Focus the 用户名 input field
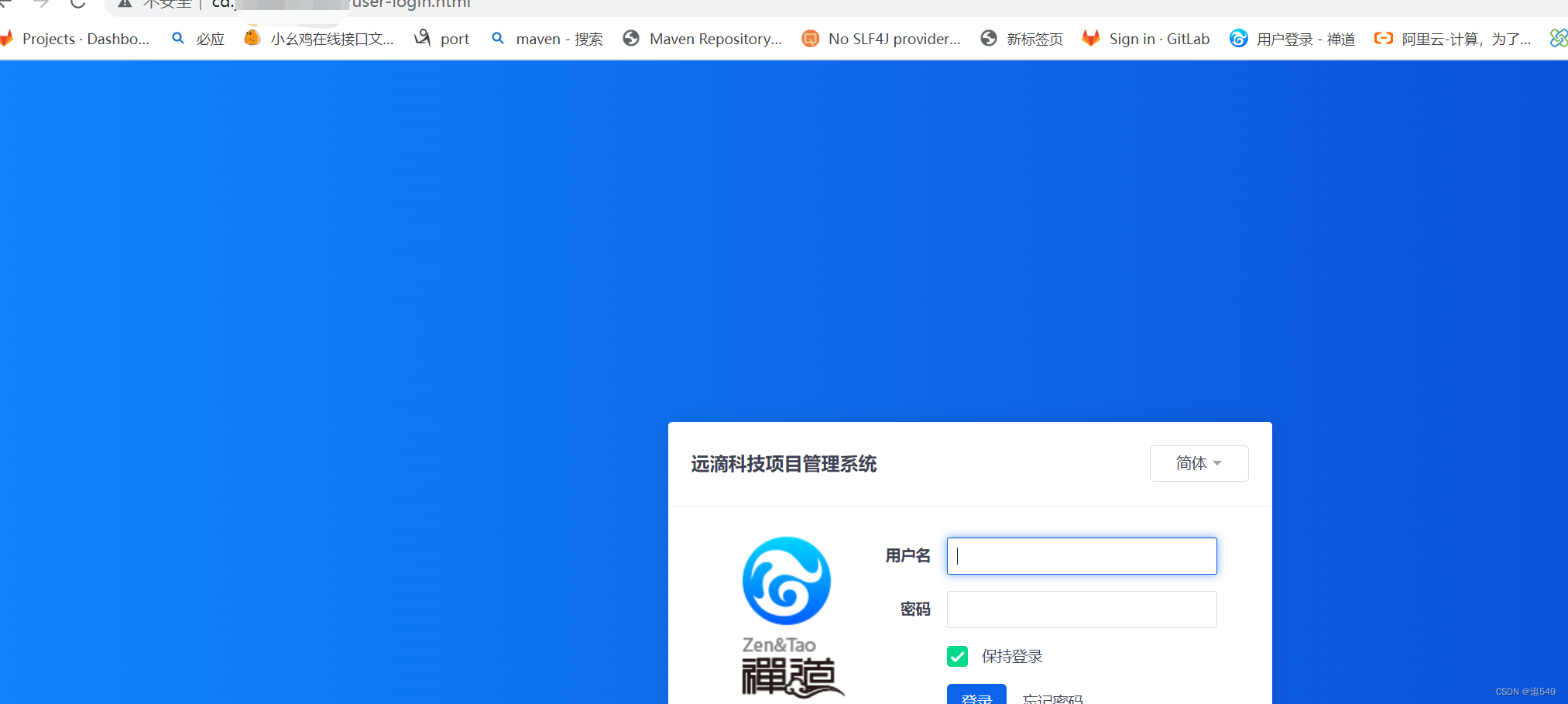 (1082, 556)
